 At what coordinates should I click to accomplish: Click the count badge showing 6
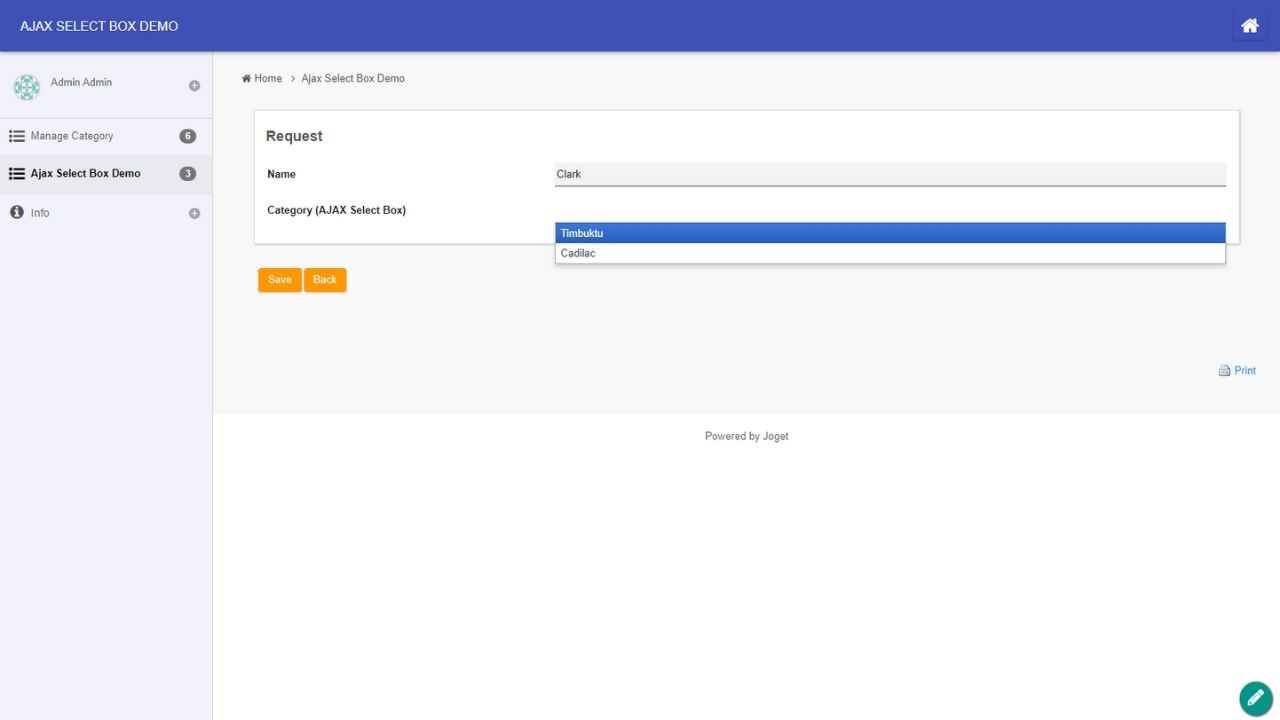pyautogui.click(x=187, y=136)
